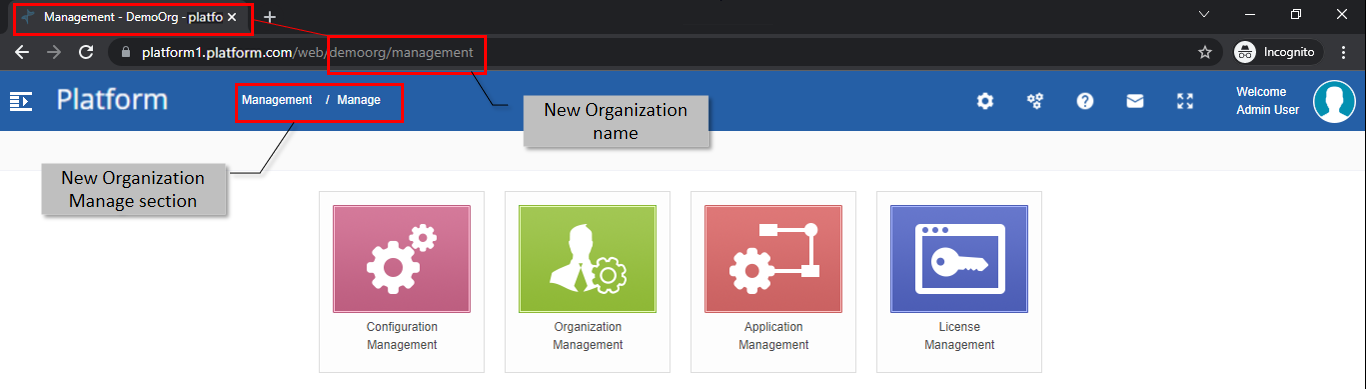The height and width of the screenshot is (389, 1366).
Task: Go back with the browser back arrow
Action: tap(22, 52)
